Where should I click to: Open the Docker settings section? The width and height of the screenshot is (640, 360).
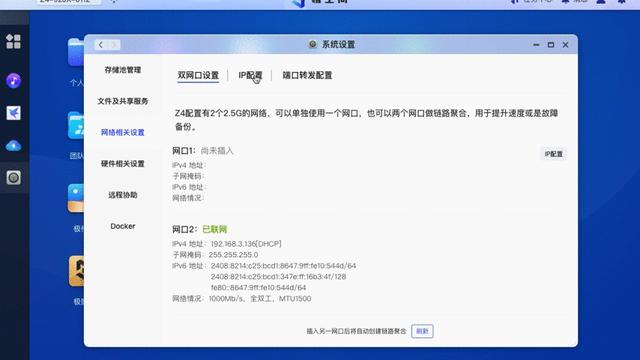pos(122,226)
